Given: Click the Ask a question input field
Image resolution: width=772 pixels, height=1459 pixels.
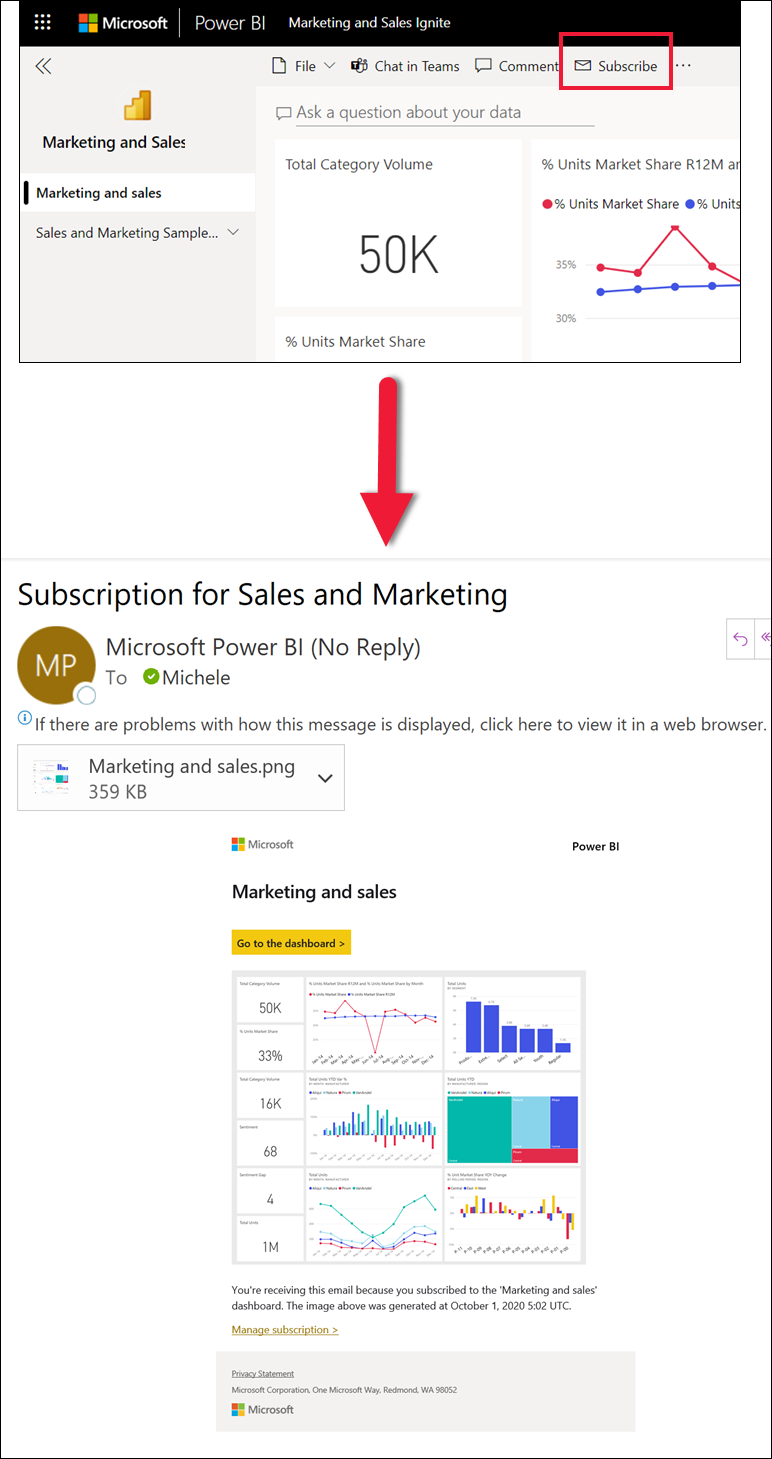Looking at the screenshot, I should (x=430, y=112).
